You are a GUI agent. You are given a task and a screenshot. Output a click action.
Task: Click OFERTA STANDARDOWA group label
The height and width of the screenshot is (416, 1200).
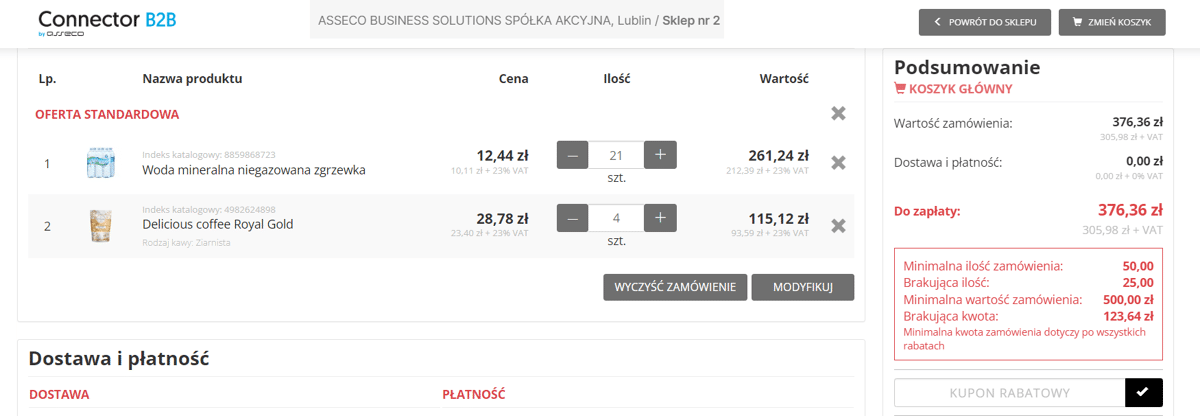(107, 114)
